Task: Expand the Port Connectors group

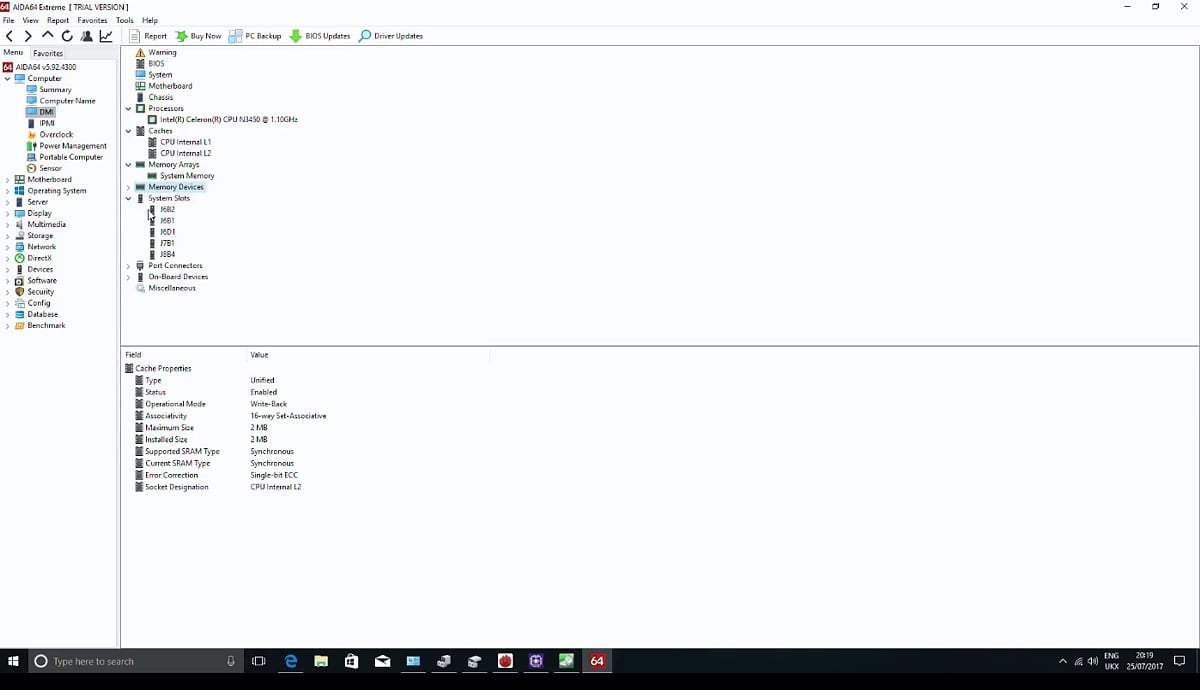Action: click(x=128, y=266)
